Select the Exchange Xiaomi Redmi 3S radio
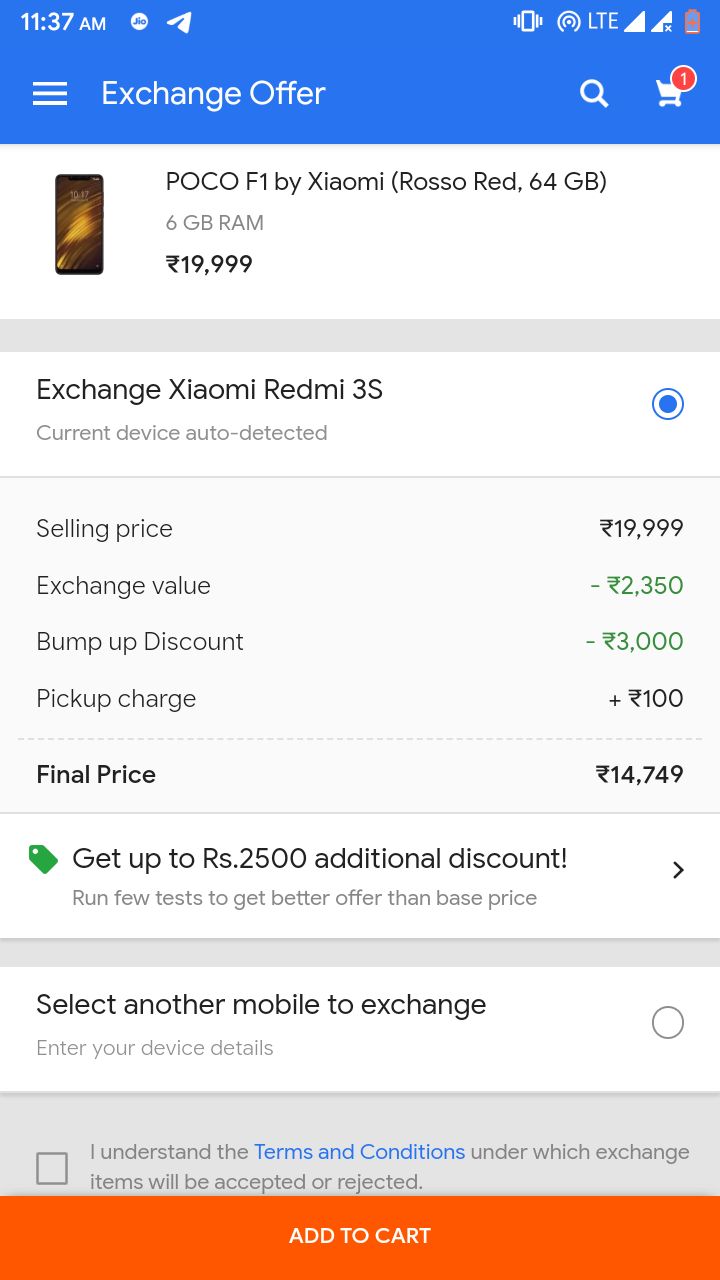Image resolution: width=720 pixels, height=1280 pixels. [667, 404]
